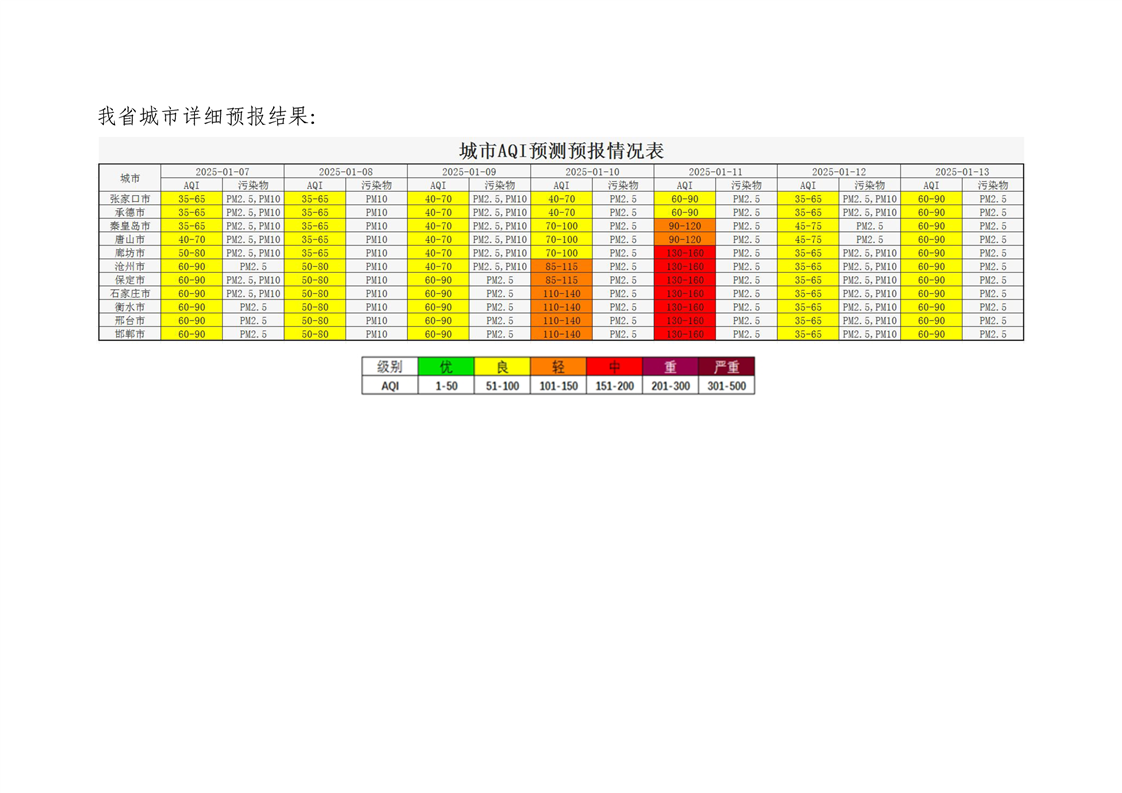Image resolution: width=1122 pixels, height=793 pixels.
Task: Click the dark maroon 严重 legend swatch
Action: point(726,367)
